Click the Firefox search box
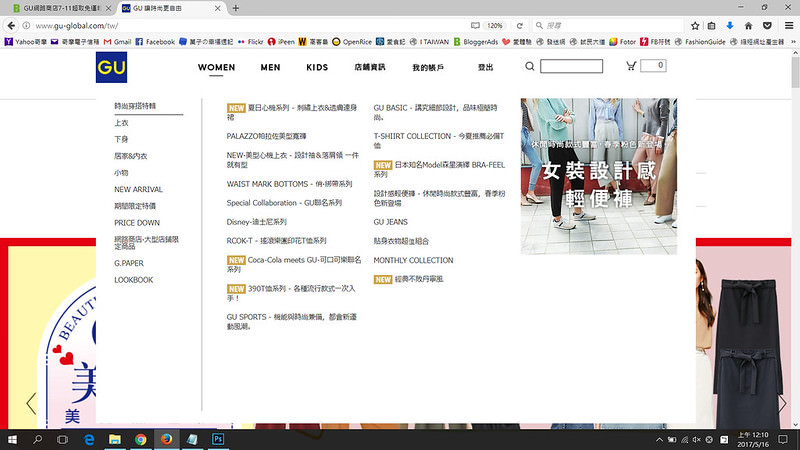The image size is (800, 450). (607, 26)
